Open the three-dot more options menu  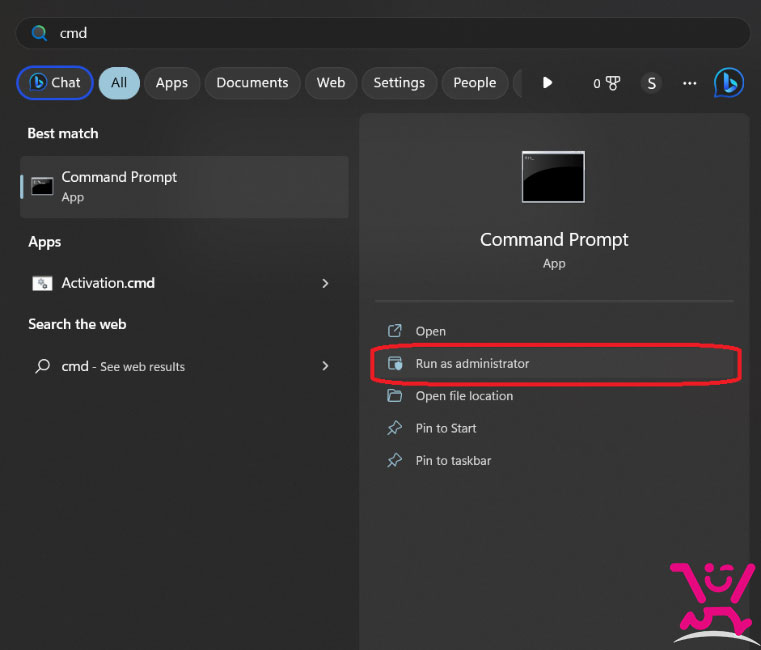(x=690, y=83)
